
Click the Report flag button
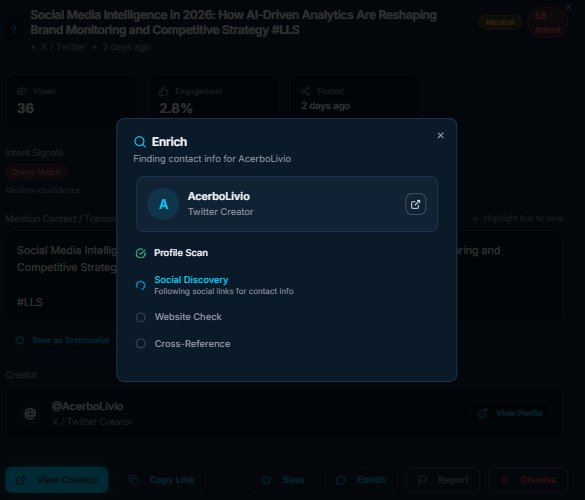442,479
